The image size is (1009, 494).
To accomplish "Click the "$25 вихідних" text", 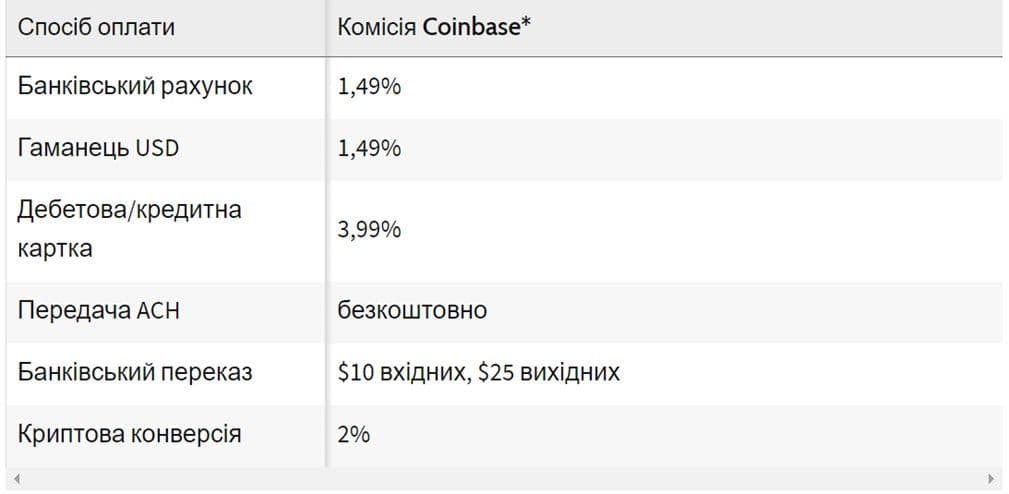I will [x=549, y=373].
